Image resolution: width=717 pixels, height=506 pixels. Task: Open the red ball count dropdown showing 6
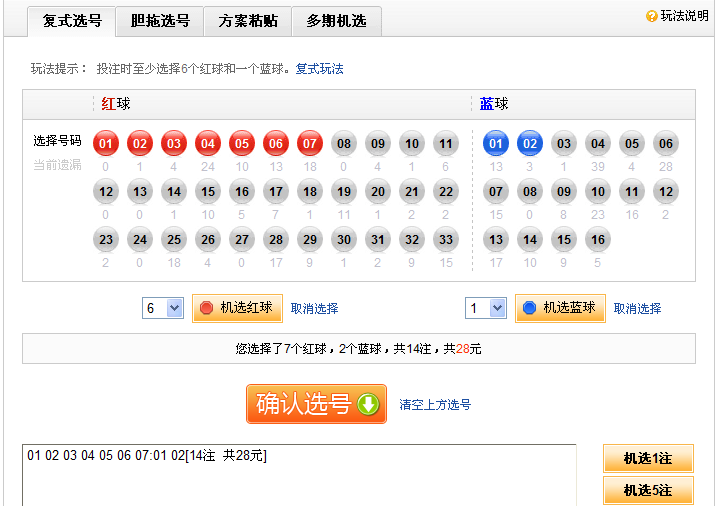(x=162, y=308)
